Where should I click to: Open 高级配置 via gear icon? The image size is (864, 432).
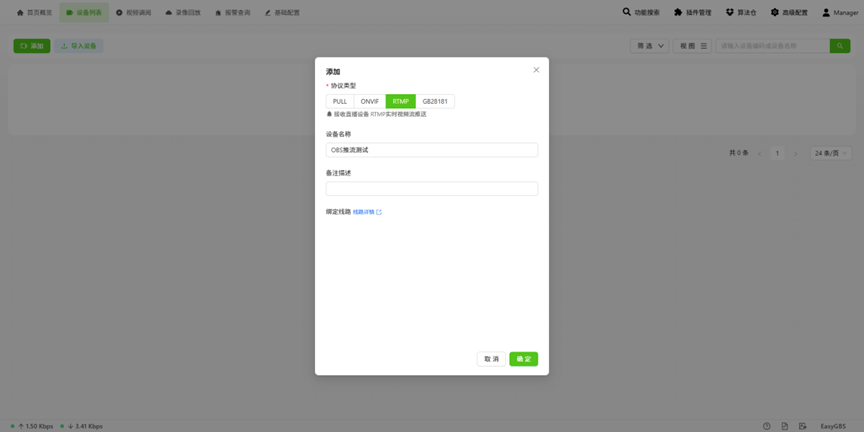coord(775,12)
